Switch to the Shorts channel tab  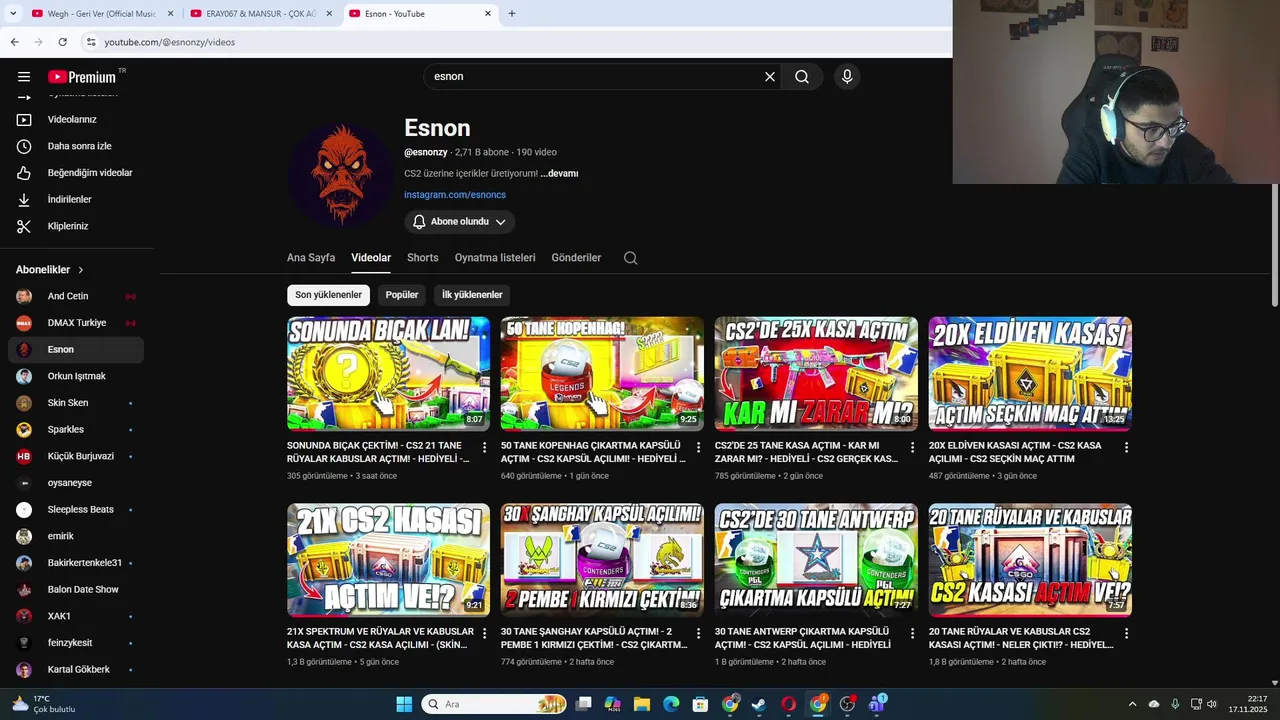coord(423,258)
